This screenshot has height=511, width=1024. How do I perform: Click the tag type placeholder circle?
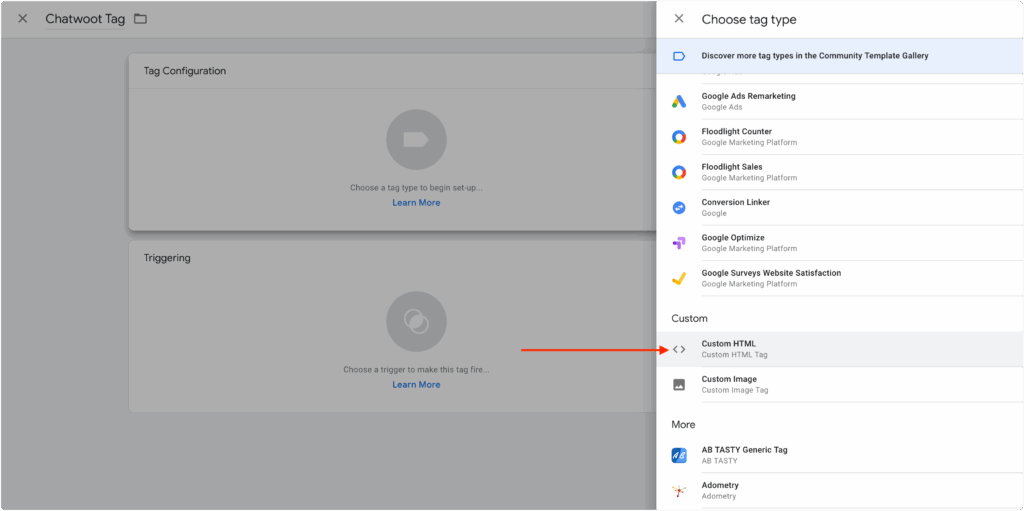(x=416, y=140)
